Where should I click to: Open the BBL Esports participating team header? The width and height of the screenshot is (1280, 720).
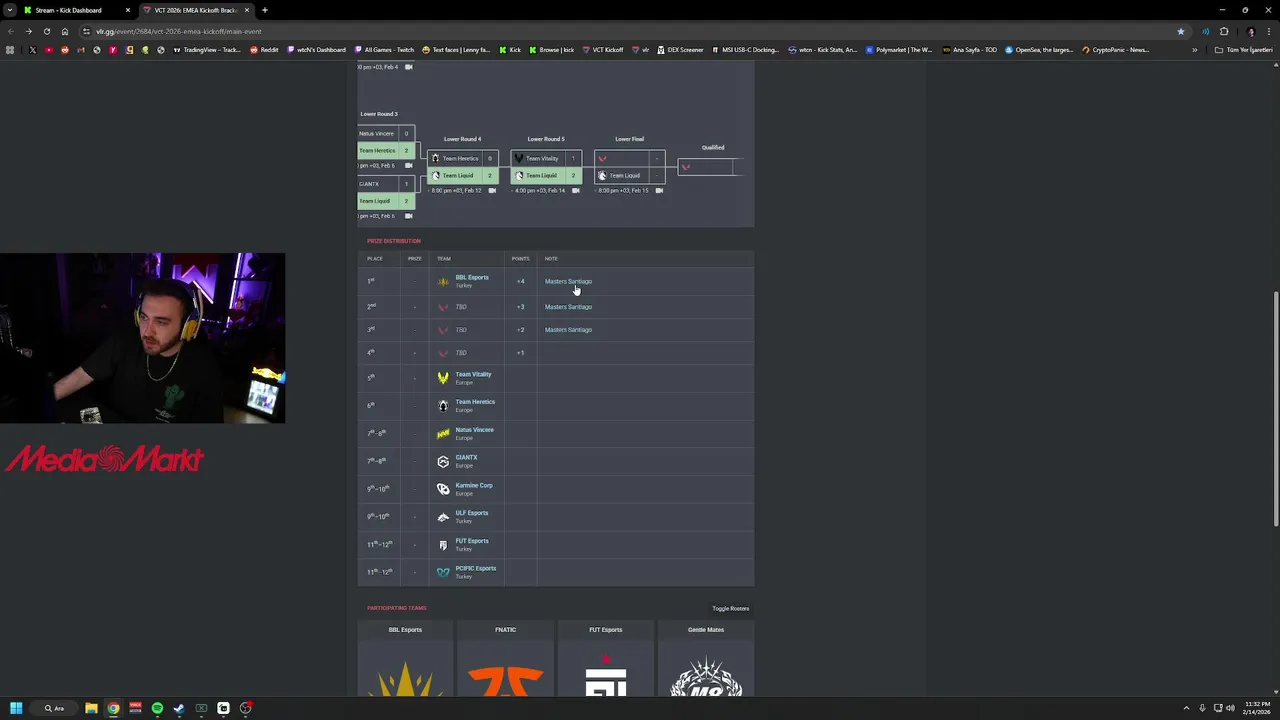(x=405, y=630)
